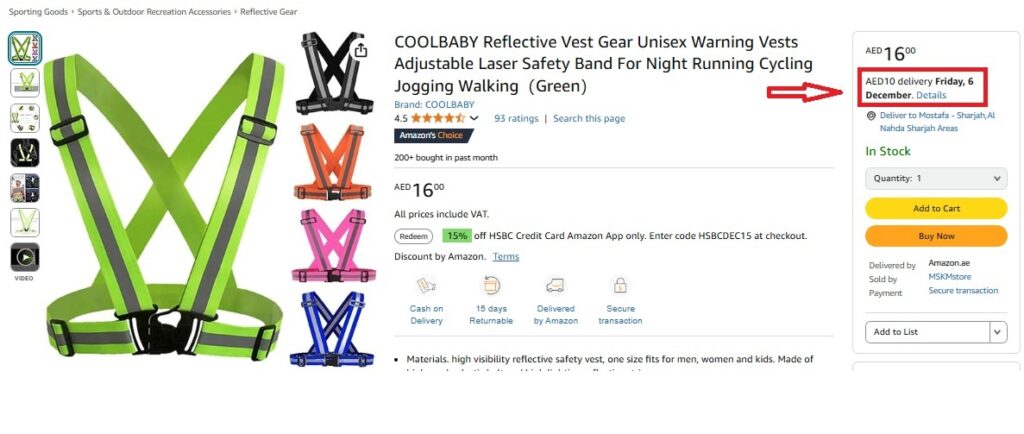This screenshot has height=434, width=1024.
Task: Select the pink vest color option
Action: [333, 245]
